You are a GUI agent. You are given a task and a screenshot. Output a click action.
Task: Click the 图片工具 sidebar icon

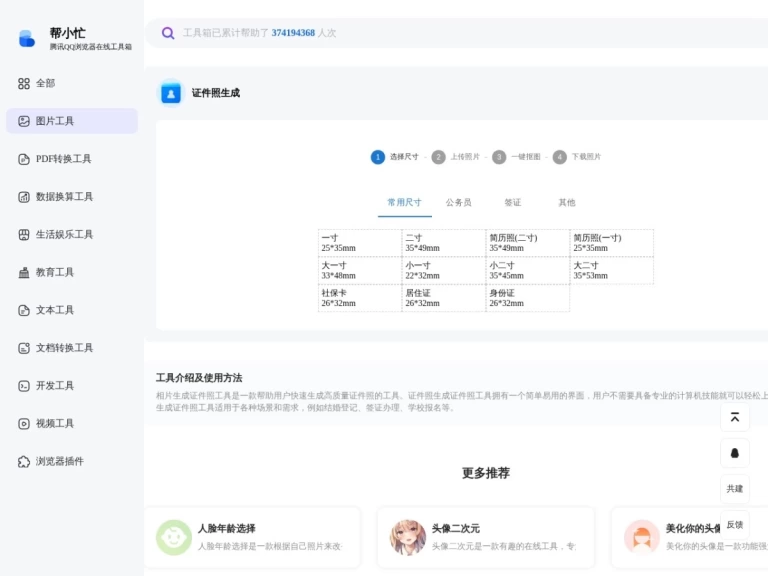(x=24, y=121)
